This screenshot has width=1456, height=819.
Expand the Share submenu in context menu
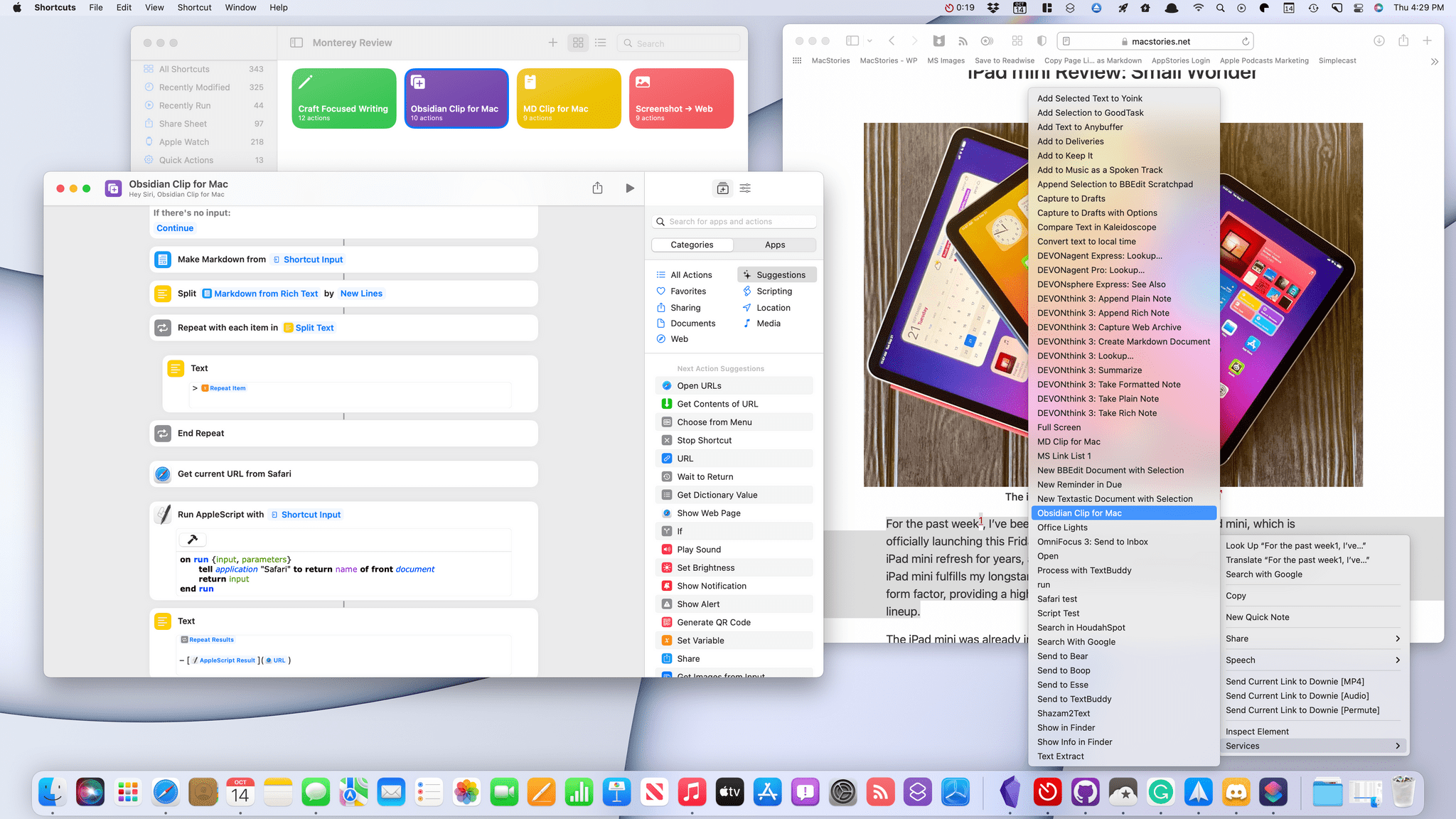point(1312,638)
